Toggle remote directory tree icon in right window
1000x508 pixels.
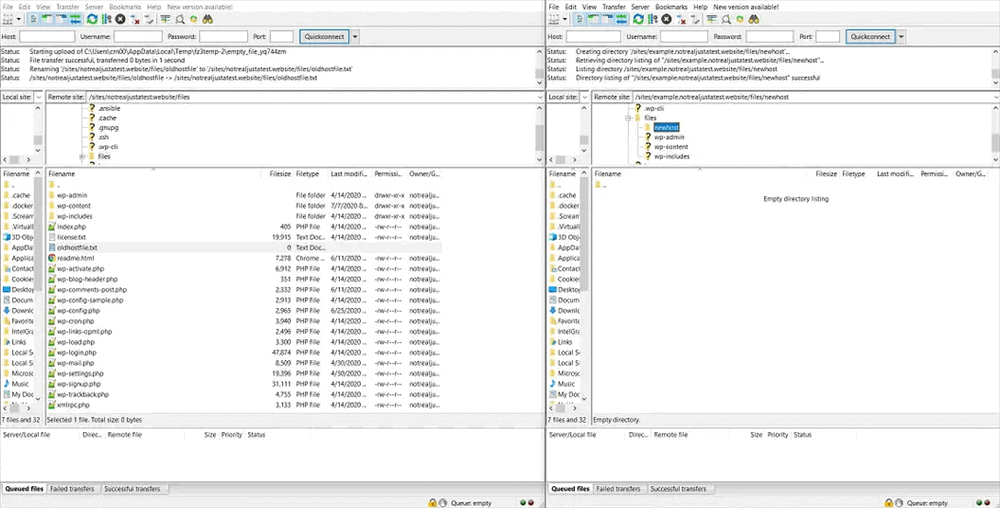pos(608,19)
